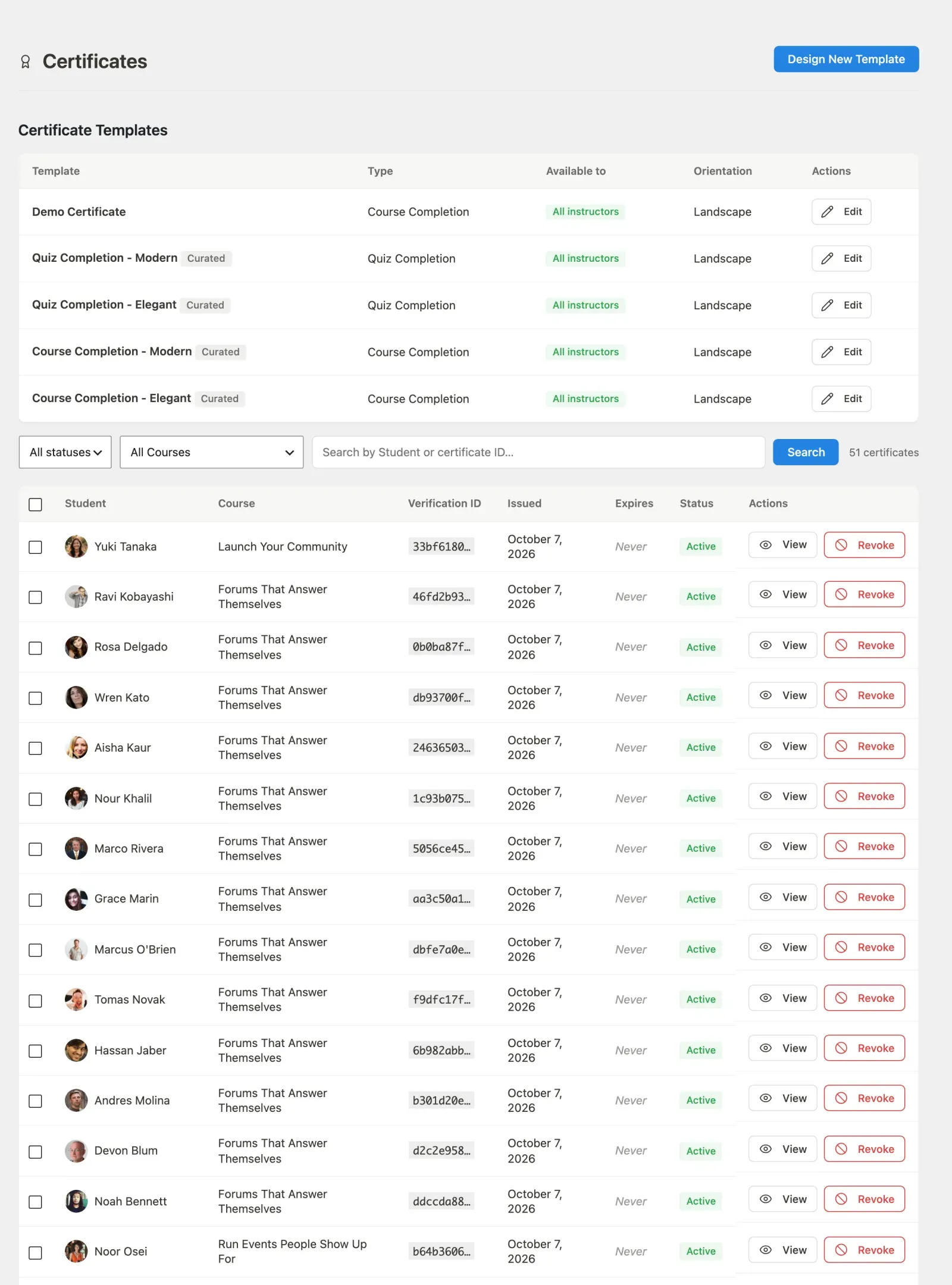Click pencil icon for Course Completion - Elegant

[827, 399]
